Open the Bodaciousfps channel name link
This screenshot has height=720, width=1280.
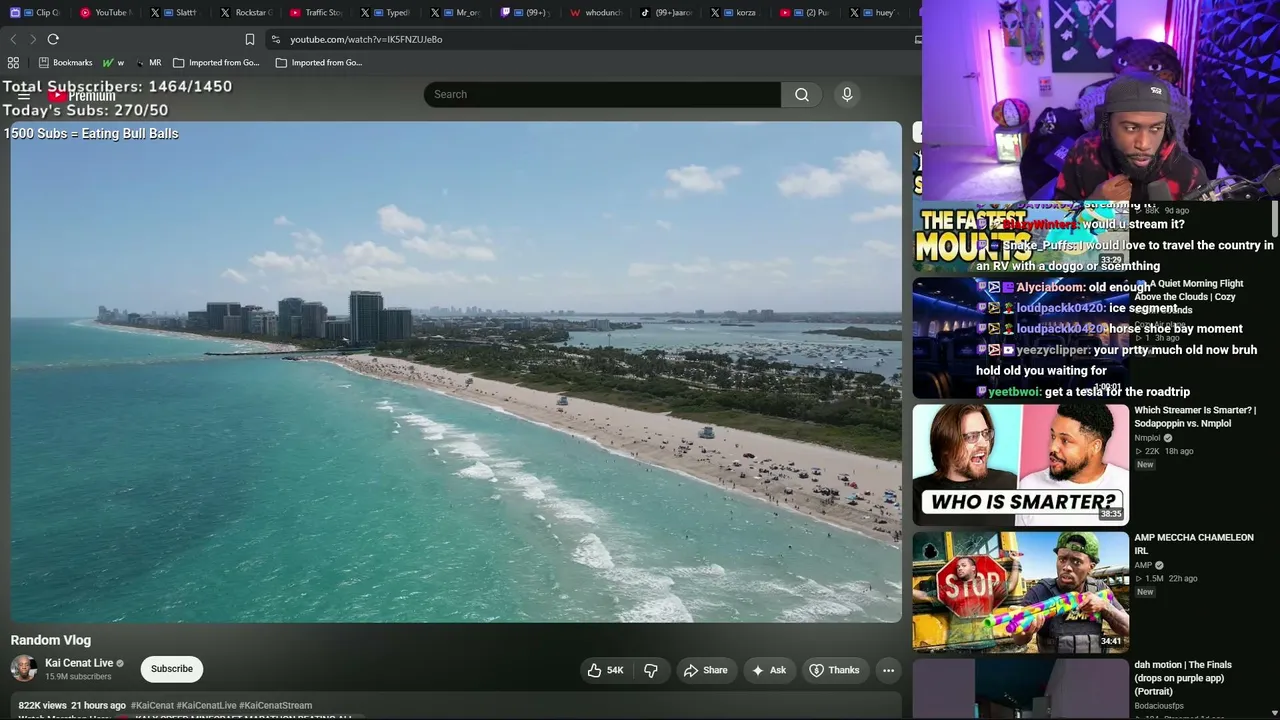pos(1160,706)
